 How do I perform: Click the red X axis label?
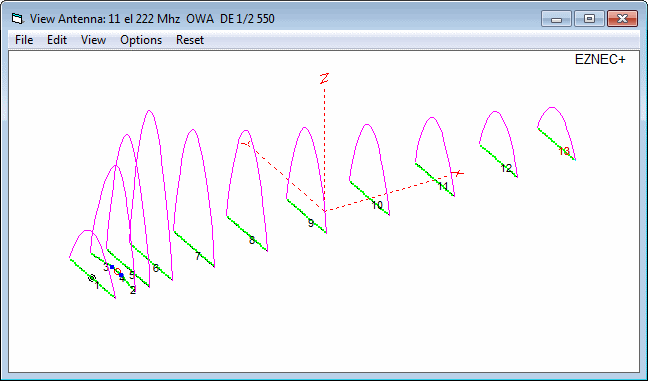click(x=457, y=173)
